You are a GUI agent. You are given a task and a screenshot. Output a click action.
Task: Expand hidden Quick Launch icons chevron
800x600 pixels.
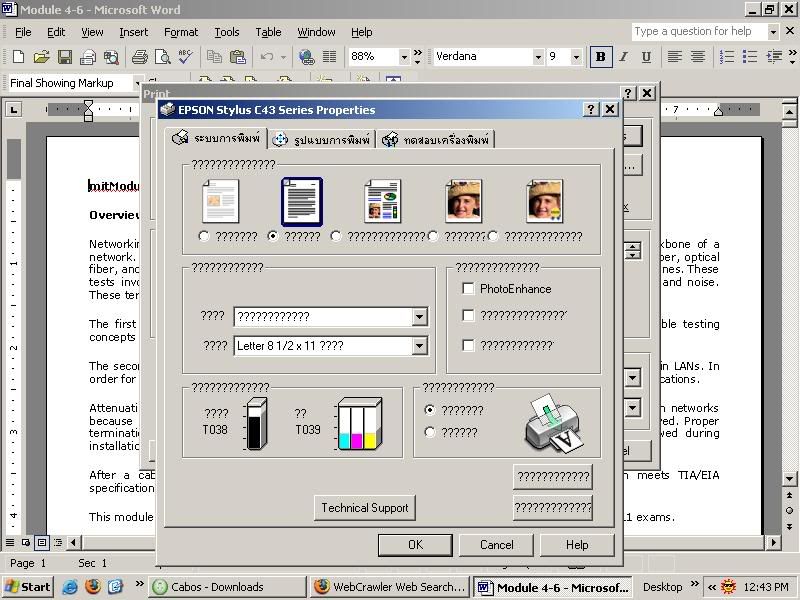tap(139, 583)
